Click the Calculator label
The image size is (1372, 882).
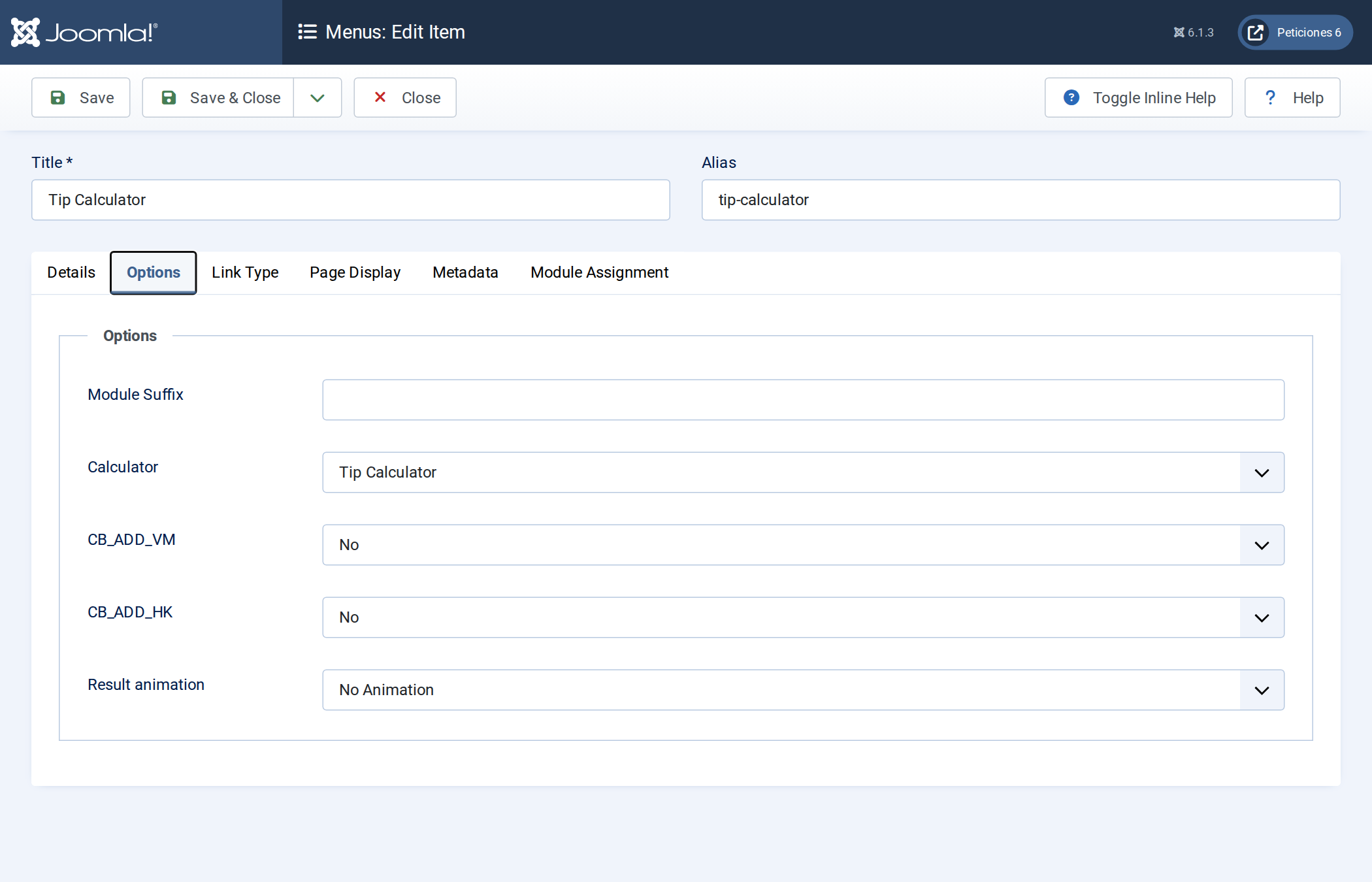123,467
